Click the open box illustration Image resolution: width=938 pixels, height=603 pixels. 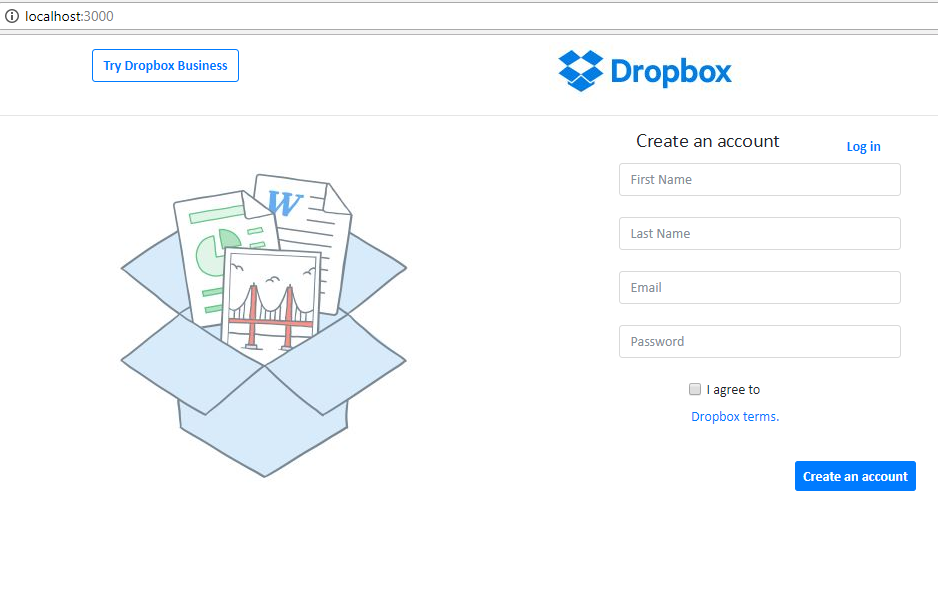tap(264, 325)
